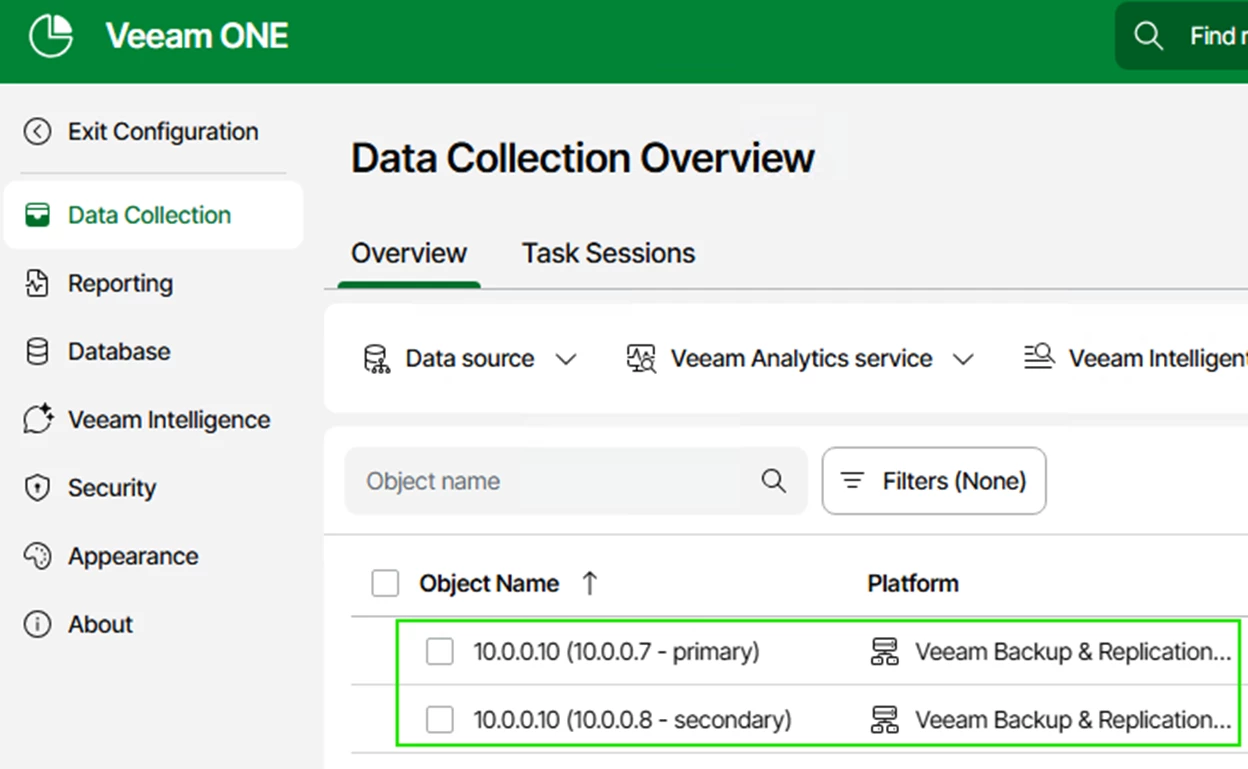Click the Appearance palette icon
1248x769 pixels.
point(37,556)
